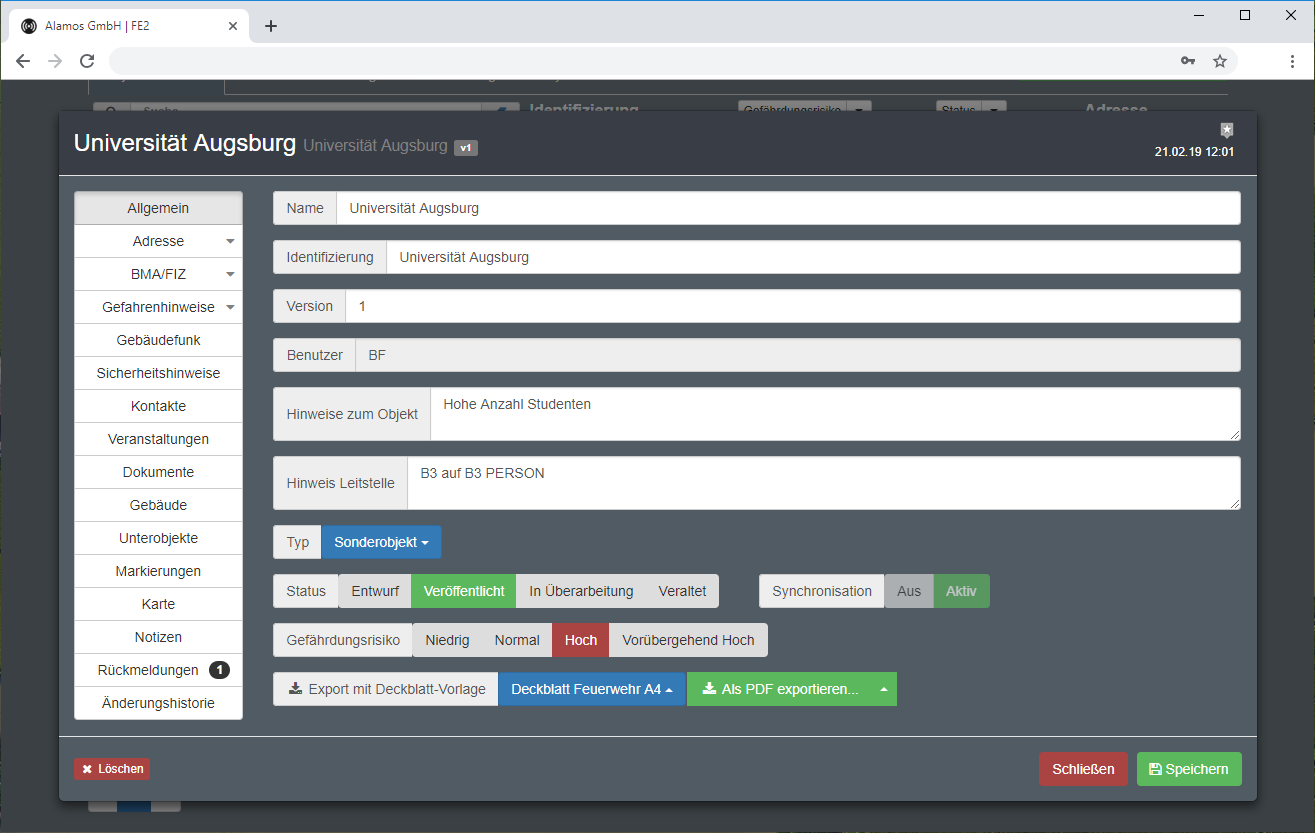Click Export mit Deckblatt-Vorlage button
The height and width of the screenshot is (833, 1315).
386,689
